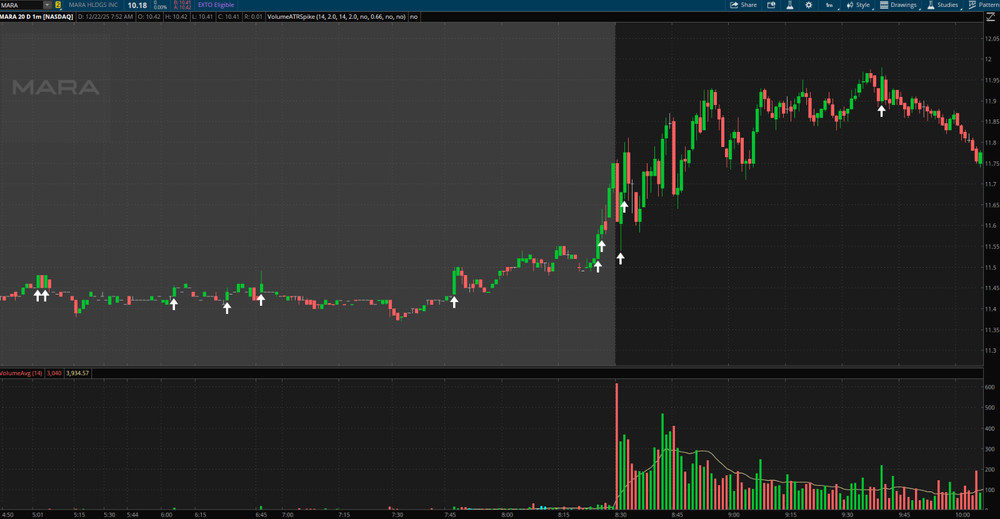This screenshot has height=519, width=1000.
Task: Click the yellow symbol link badge
Action: click(x=57, y=5)
